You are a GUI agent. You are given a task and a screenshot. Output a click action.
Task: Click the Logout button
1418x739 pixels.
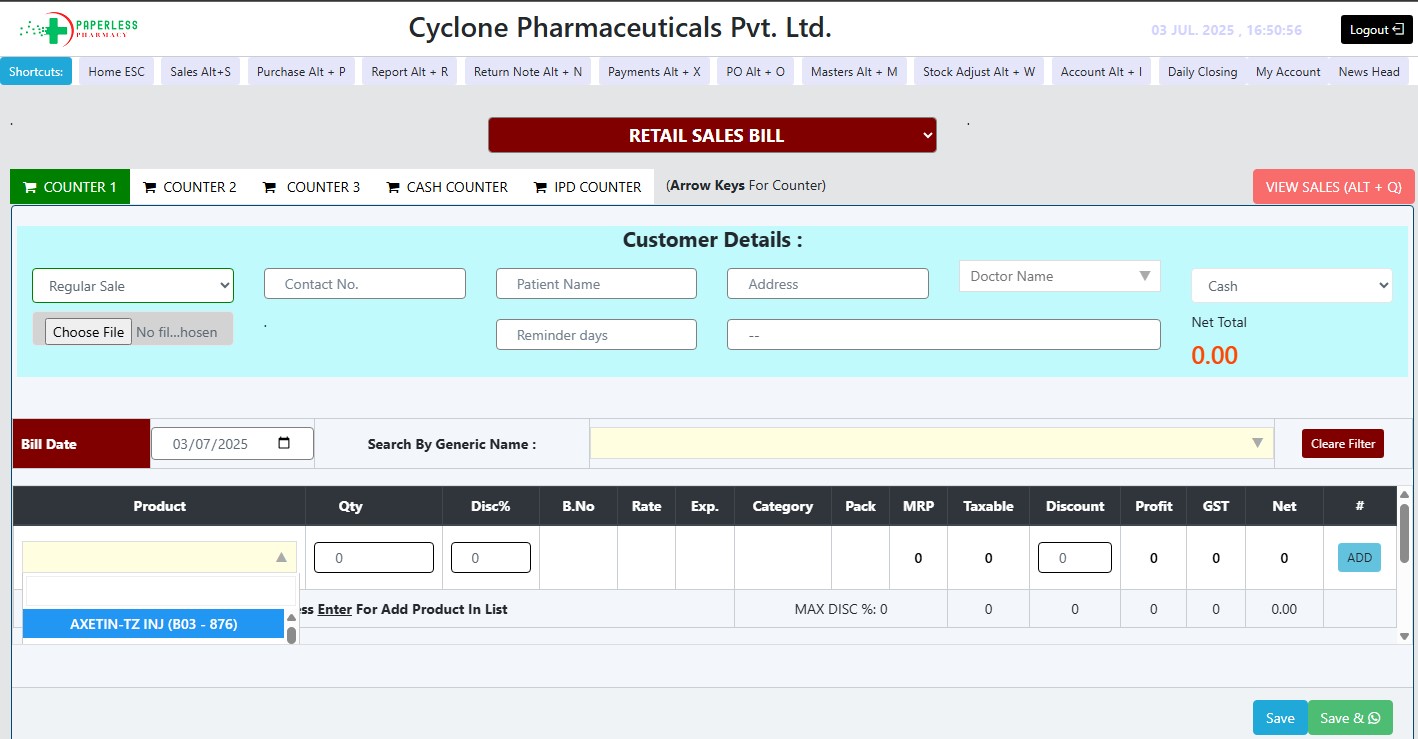1376,30
